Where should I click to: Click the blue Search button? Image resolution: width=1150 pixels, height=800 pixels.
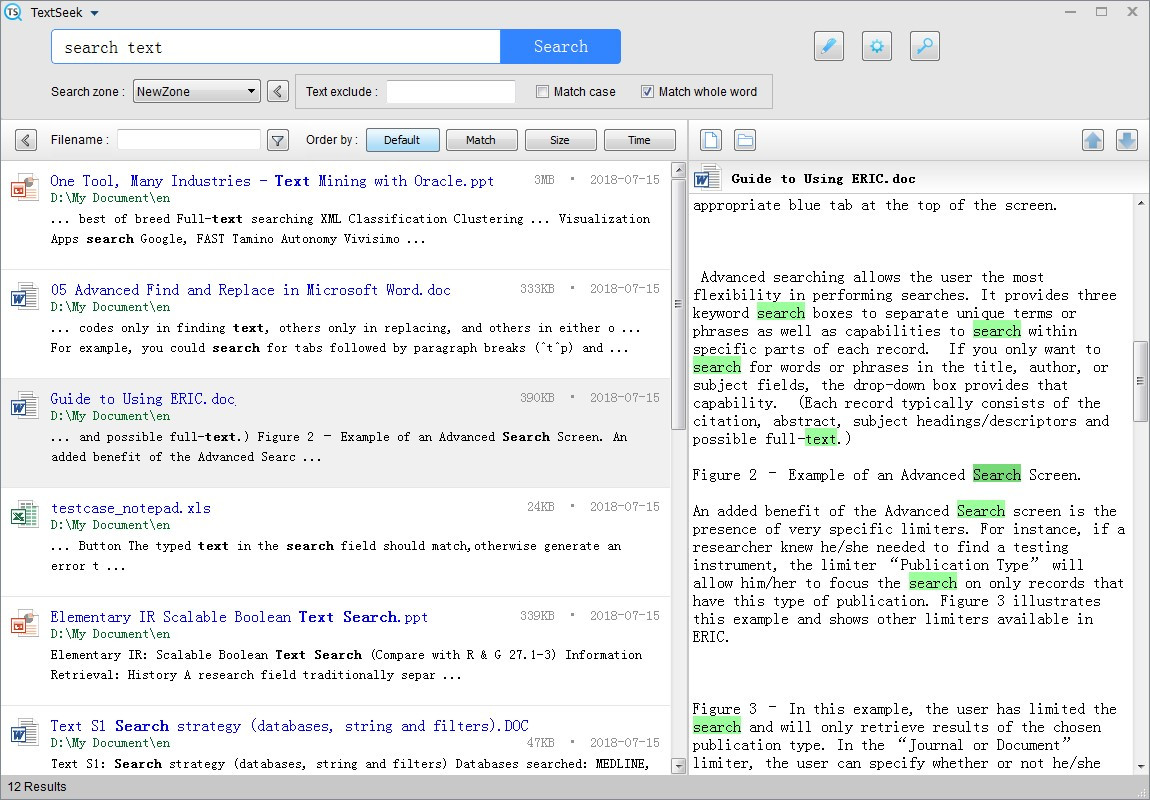pos(560,46)
